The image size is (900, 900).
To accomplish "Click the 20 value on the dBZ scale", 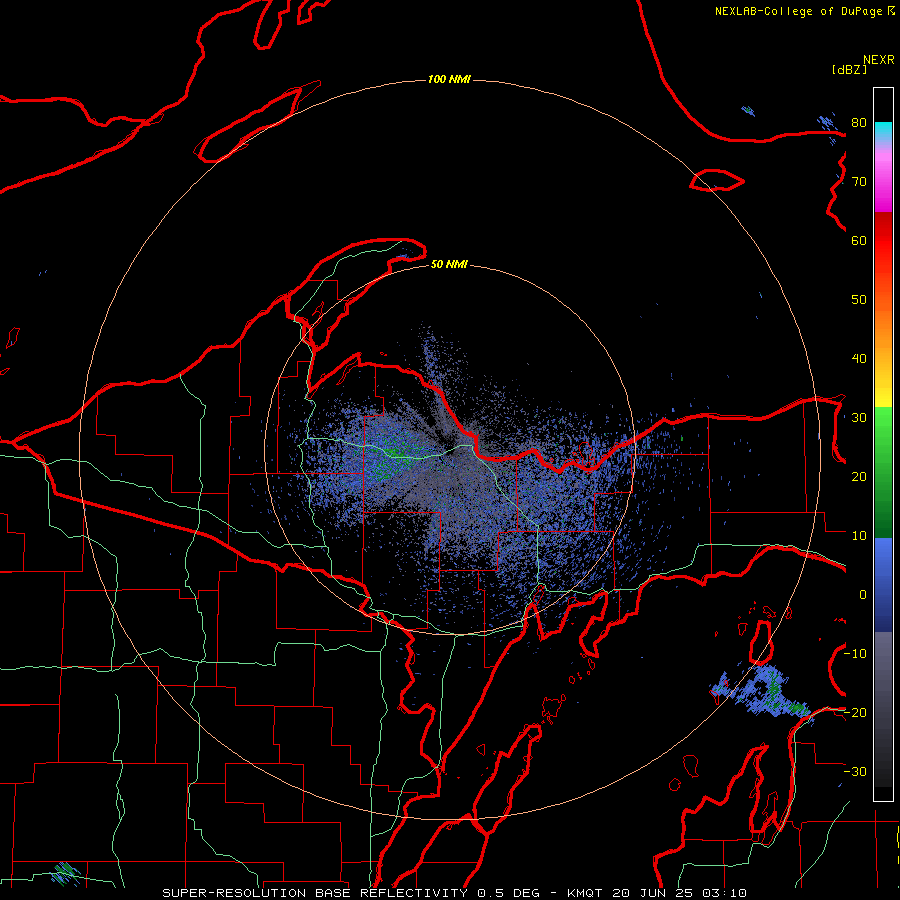I will click(x=859, y=476).
